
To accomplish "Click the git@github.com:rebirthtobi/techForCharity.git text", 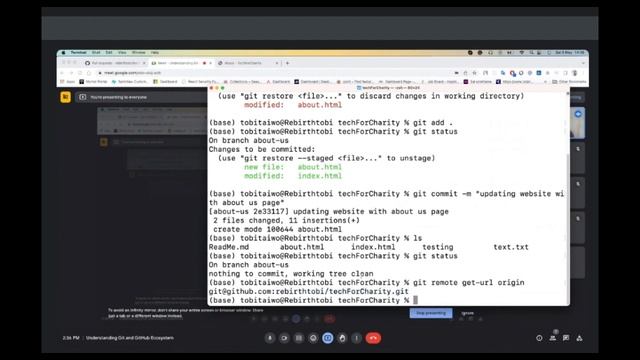I will click(309, 291).
